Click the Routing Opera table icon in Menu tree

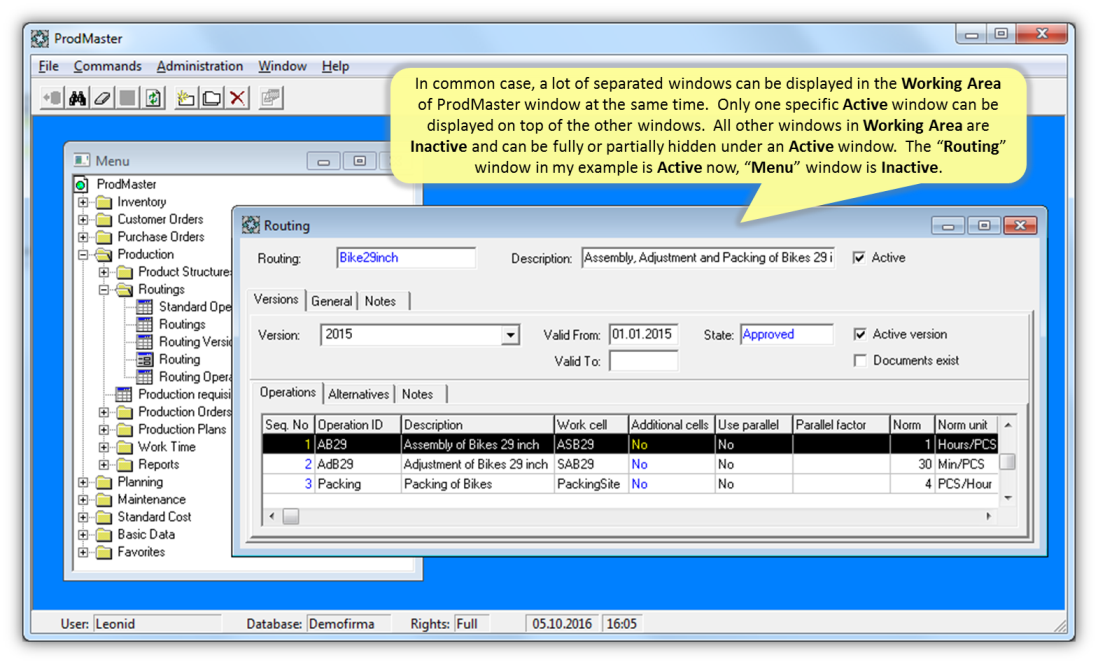pos(144,377)
